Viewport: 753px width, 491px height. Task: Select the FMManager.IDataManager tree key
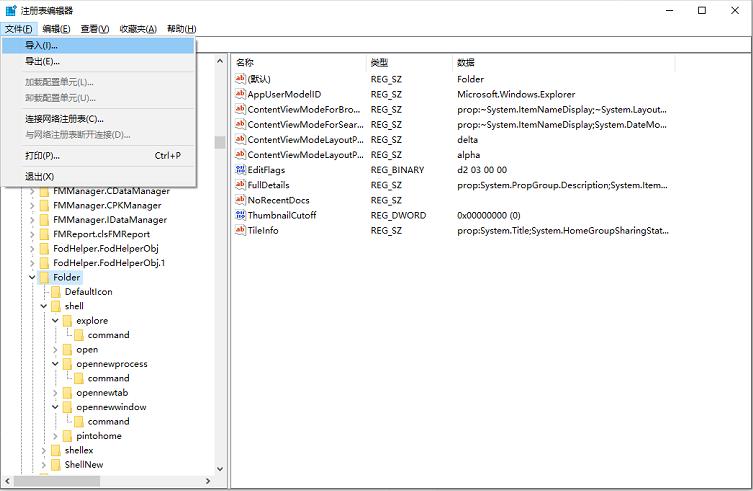tap(110, 220)
